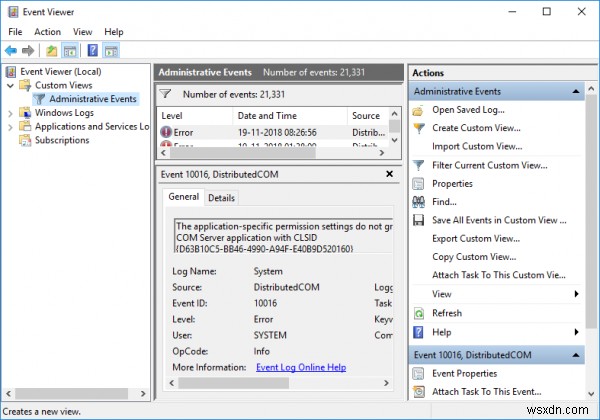Click Actions pane scrollbar down arrow
Viewport: 600px width, 420px height.
pos(591,394)
